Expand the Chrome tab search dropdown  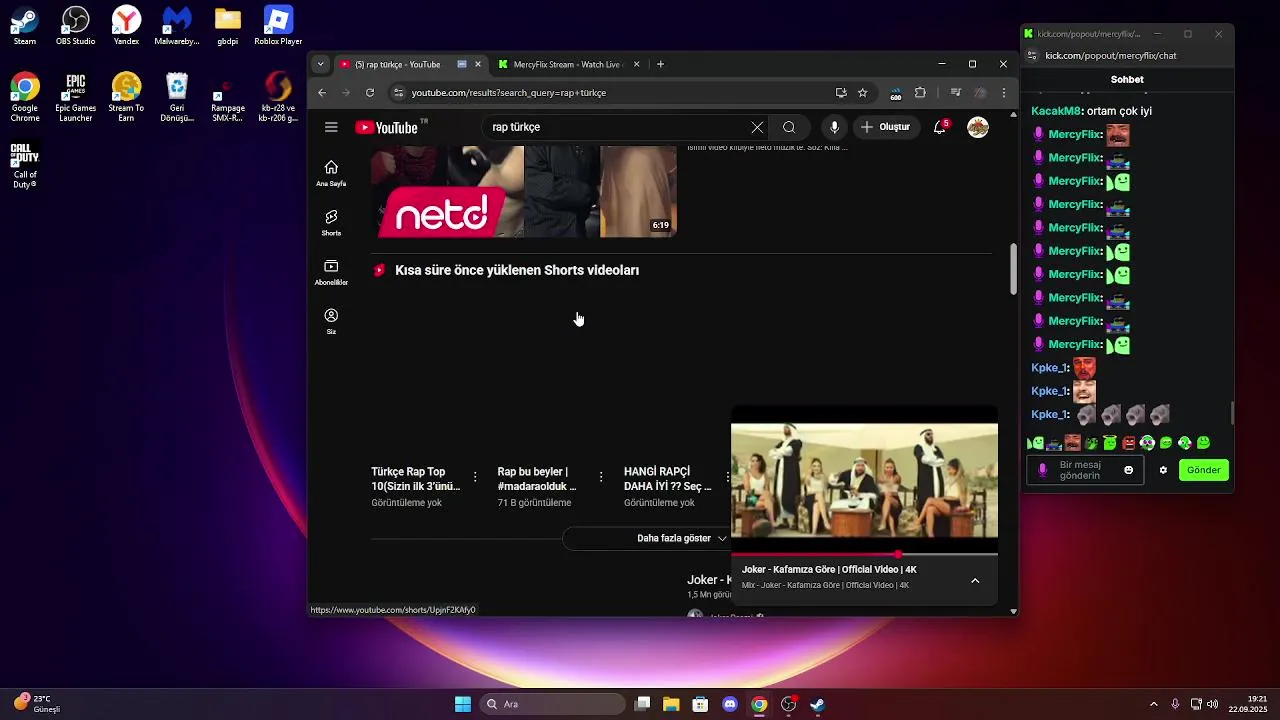pos(320,64)
